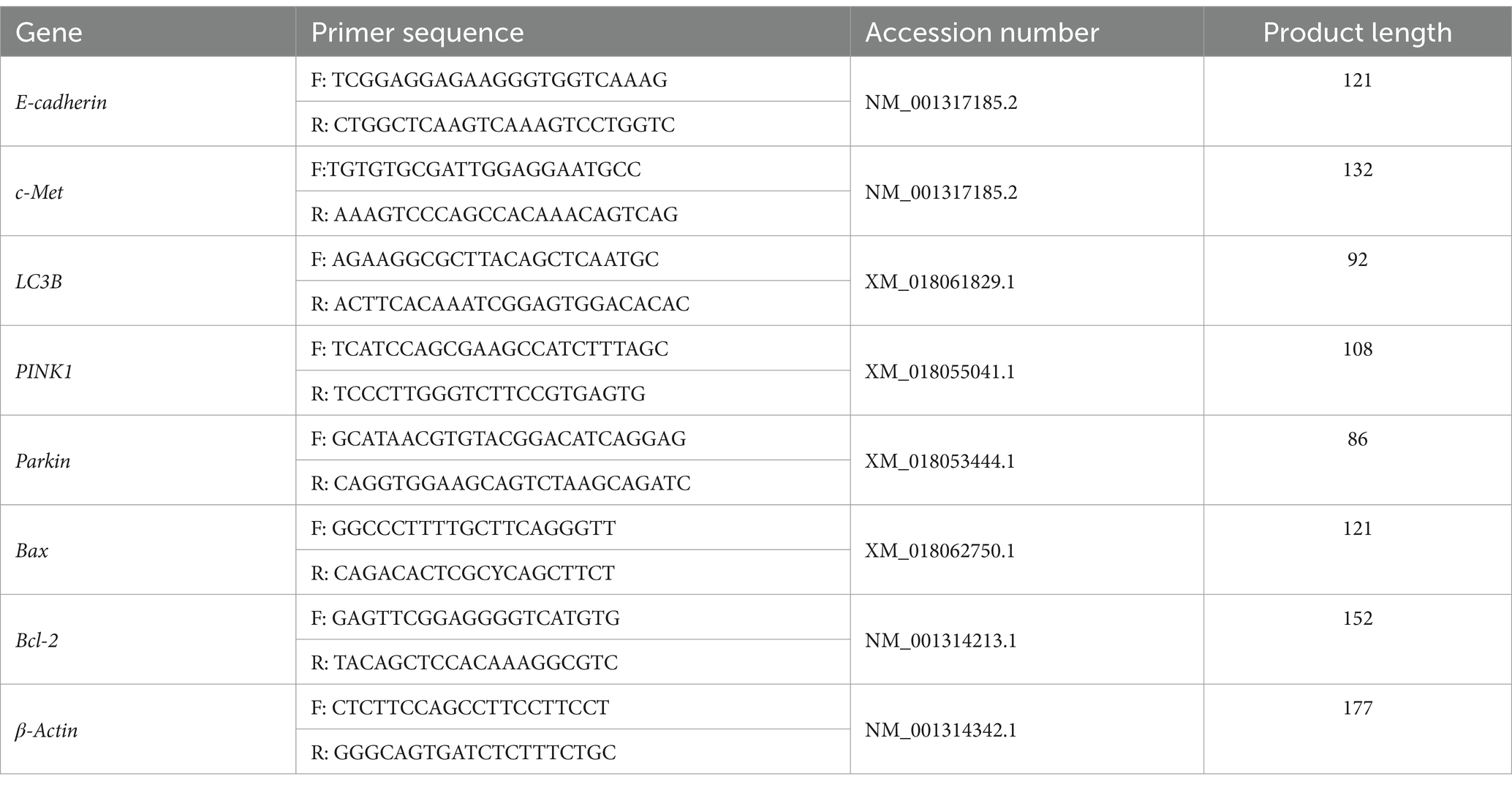Click the E-cadherin forward primer sequence
The height and width of the screenshot is (787, 1512).
(x=489, y=80)
